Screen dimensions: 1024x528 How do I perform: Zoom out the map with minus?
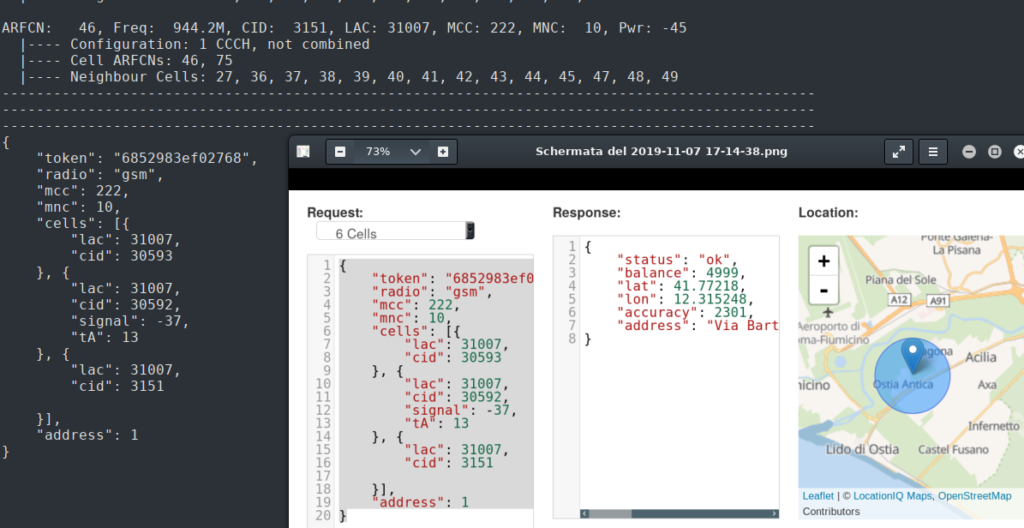tap(824, 289)
